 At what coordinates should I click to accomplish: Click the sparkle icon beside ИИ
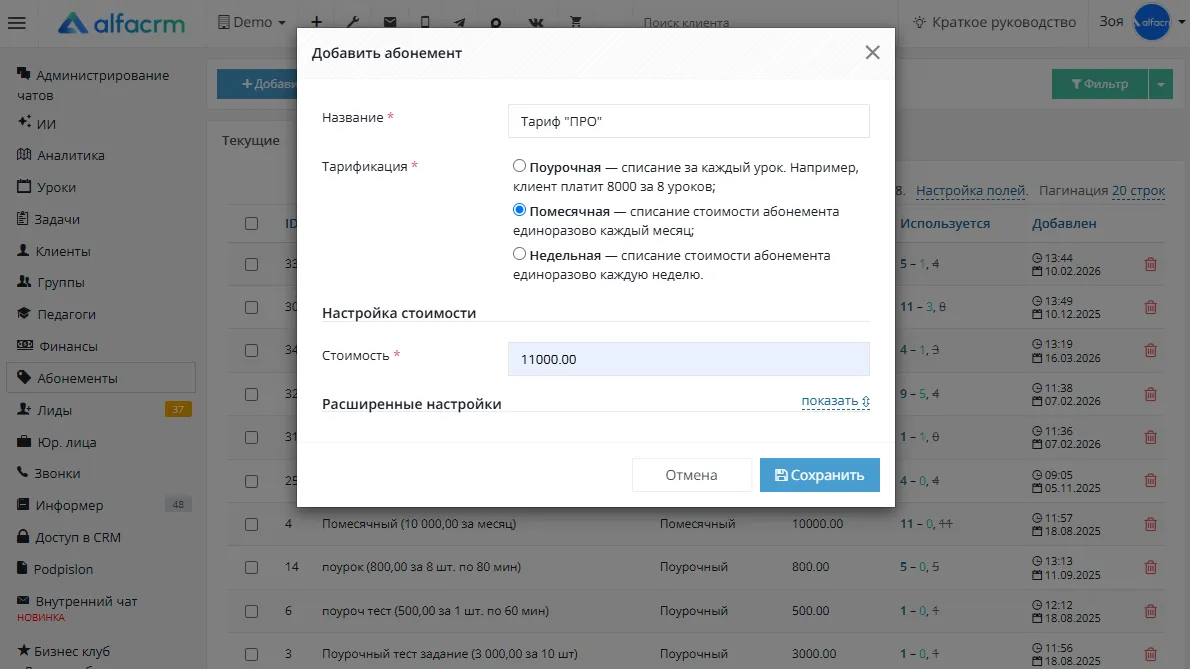click(24, 121)
